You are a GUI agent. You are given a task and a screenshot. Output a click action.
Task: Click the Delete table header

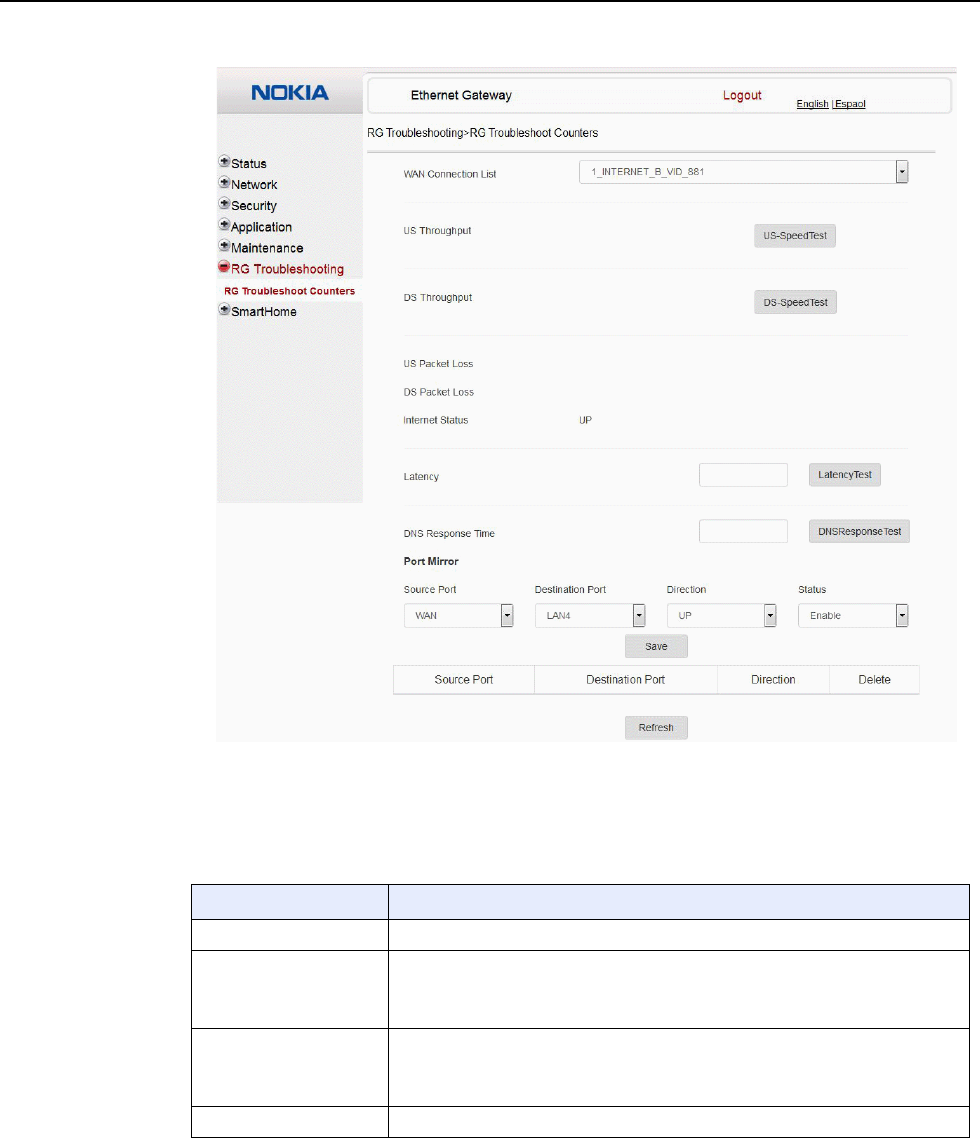875,680
